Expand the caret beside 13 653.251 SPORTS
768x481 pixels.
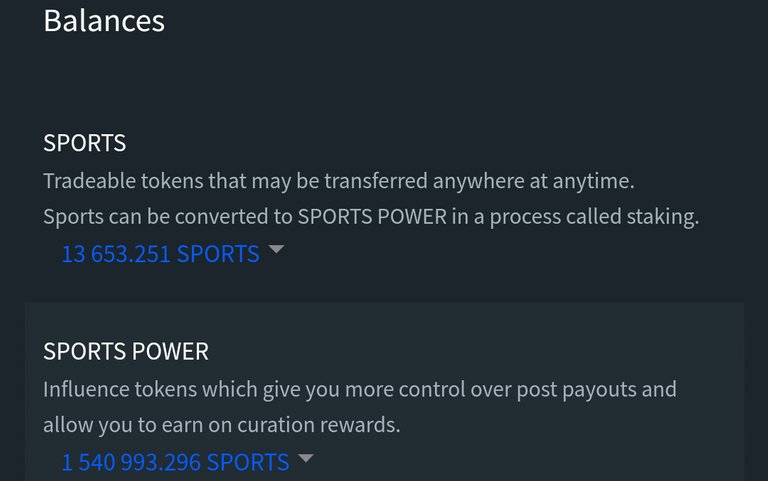(276, 249)
